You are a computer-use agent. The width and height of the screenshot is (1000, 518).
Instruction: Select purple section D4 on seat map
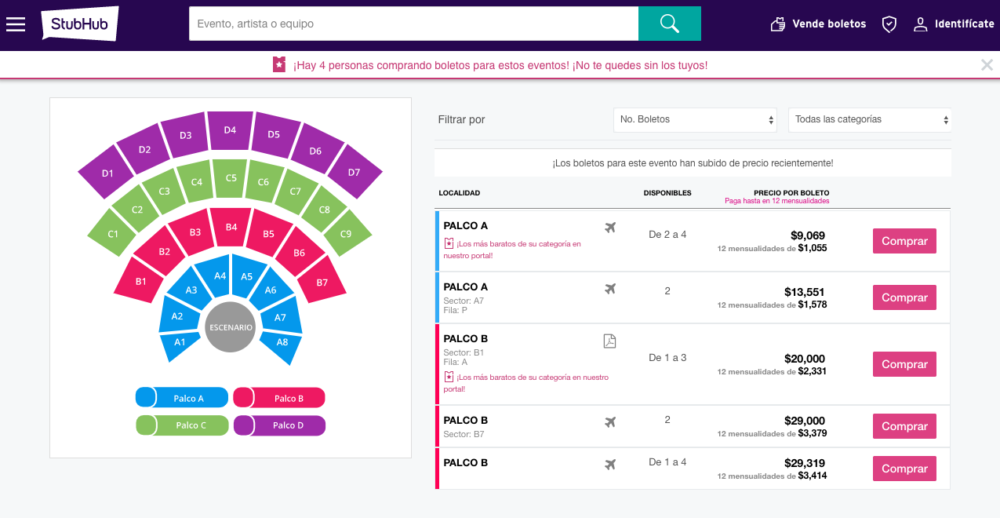230,131
